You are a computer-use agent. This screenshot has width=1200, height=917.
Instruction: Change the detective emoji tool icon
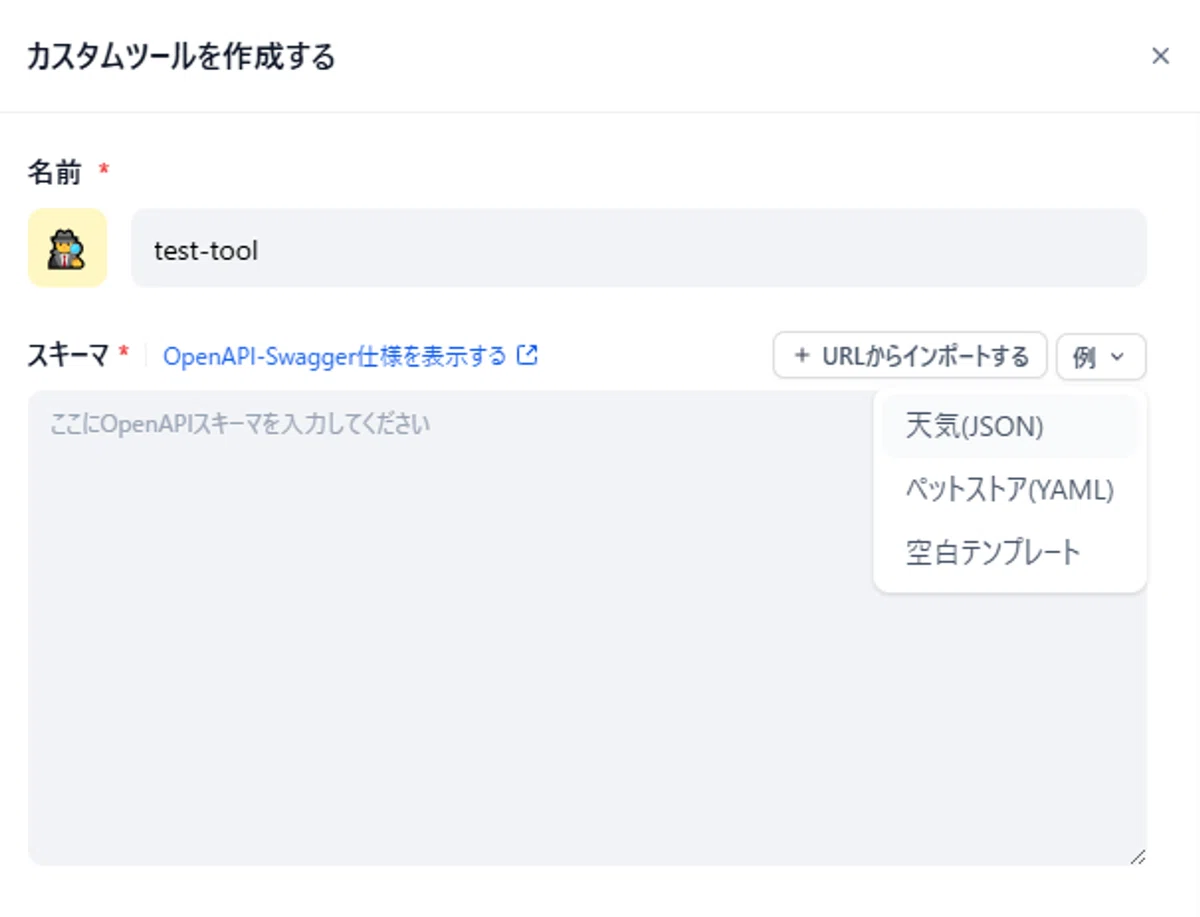pos(67,248)
